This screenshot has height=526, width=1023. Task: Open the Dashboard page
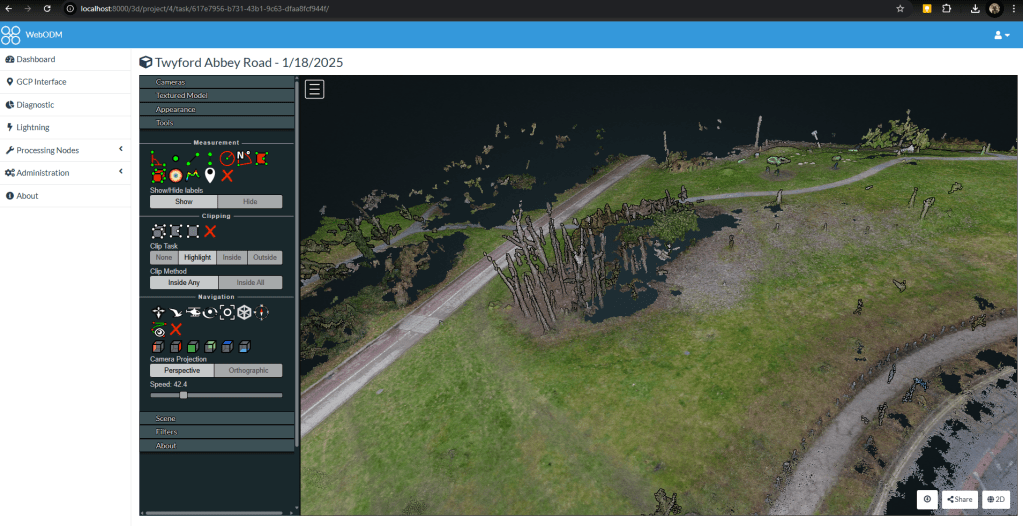pos(36,59)
